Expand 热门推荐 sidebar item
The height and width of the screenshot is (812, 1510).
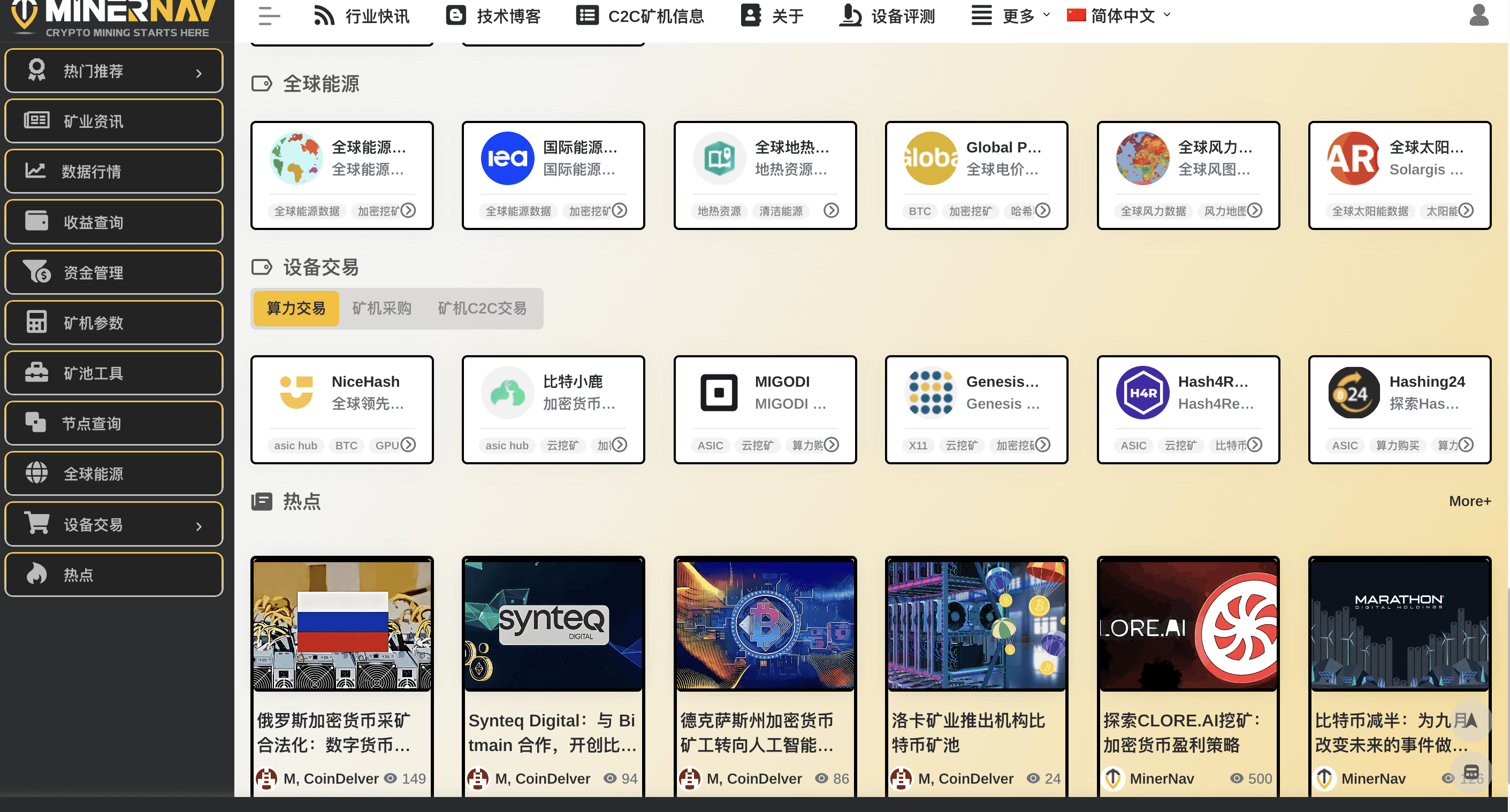pyautogui.click(x=114, y=71)
